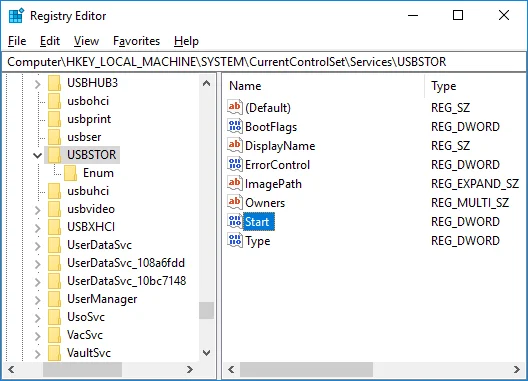The width and height of the screenshot is (528, 381).
Task: Open the Favorites menu
Action: coord(136,41)
